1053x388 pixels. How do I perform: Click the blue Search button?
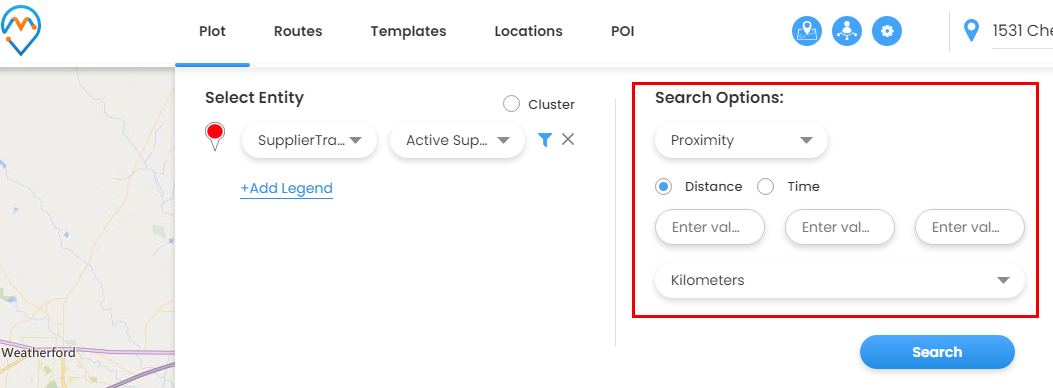point(937,352)
